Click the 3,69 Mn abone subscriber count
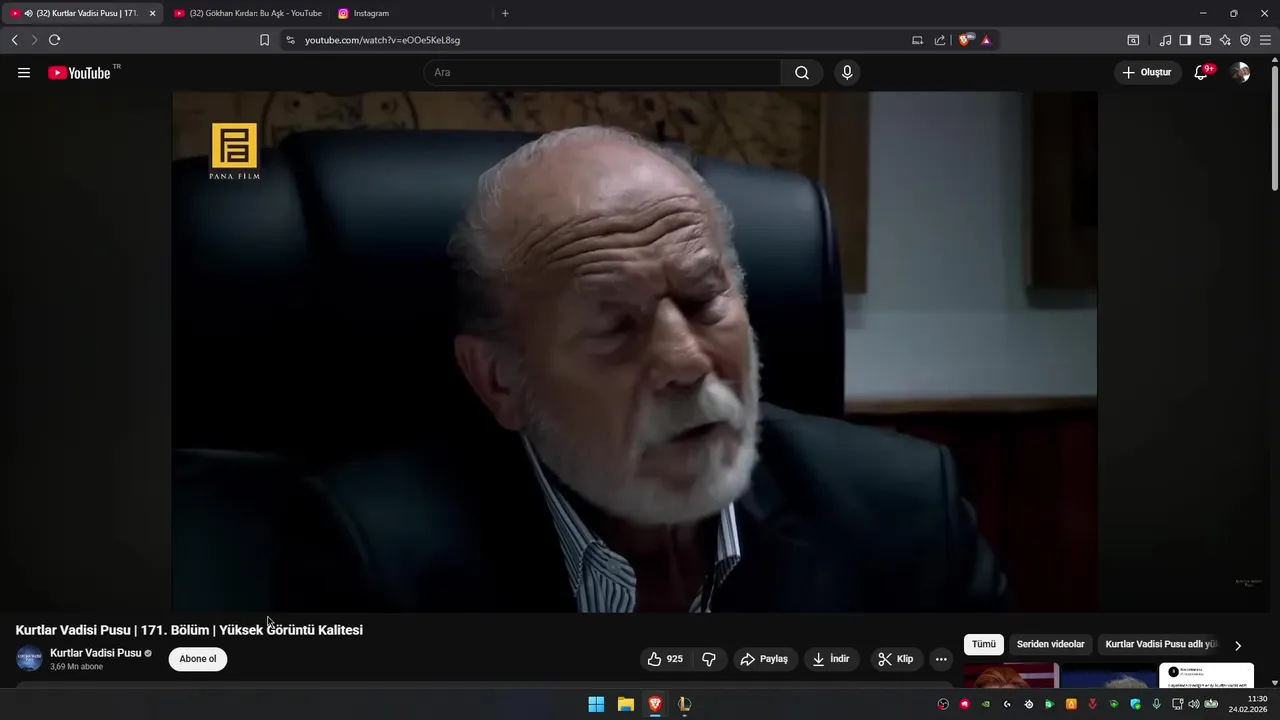 (77, 667)
